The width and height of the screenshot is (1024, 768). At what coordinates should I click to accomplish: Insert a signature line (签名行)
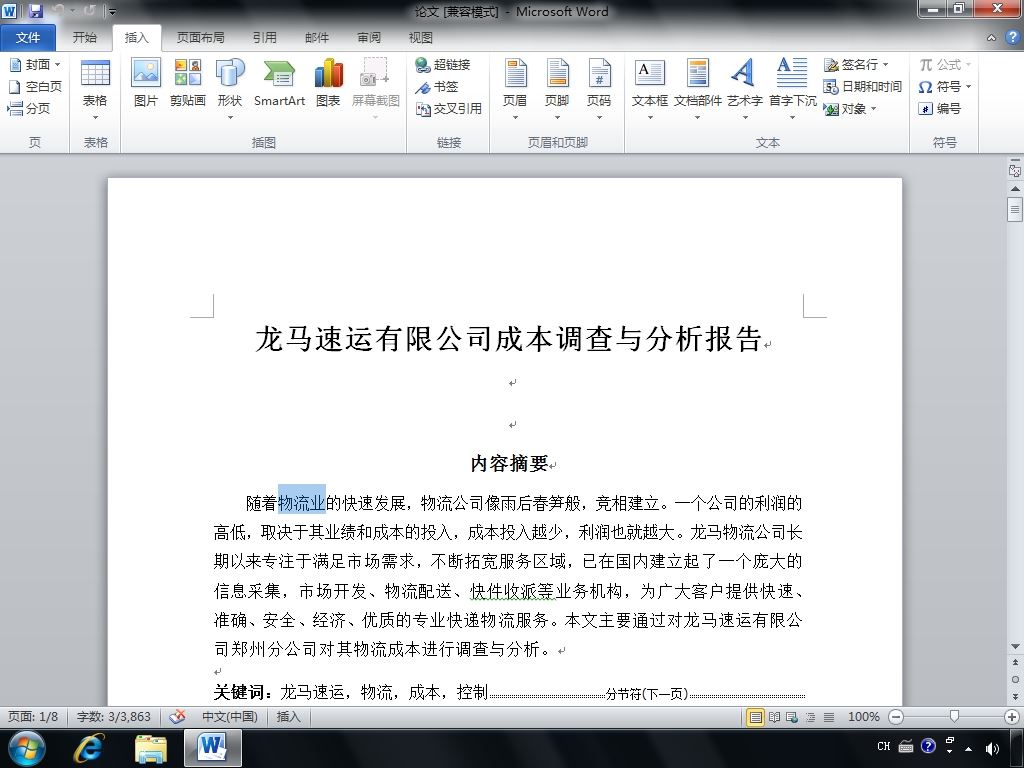[856, 64]
